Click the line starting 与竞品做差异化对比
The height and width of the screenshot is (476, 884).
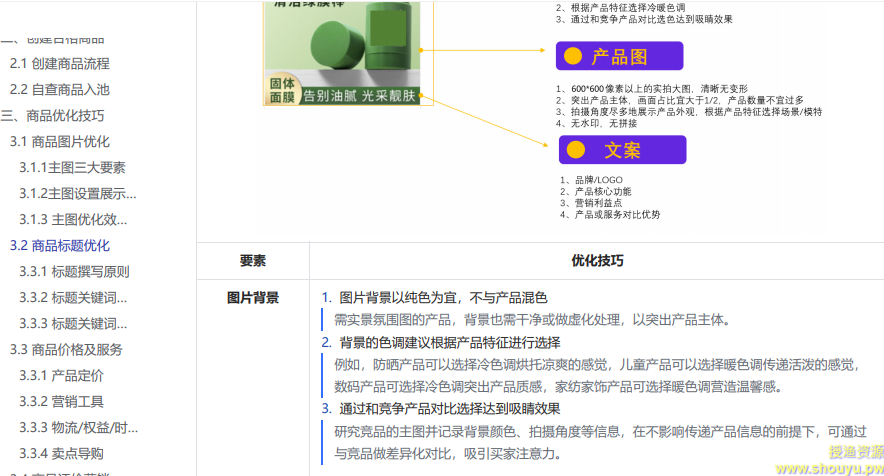click(x=448, y=453)
